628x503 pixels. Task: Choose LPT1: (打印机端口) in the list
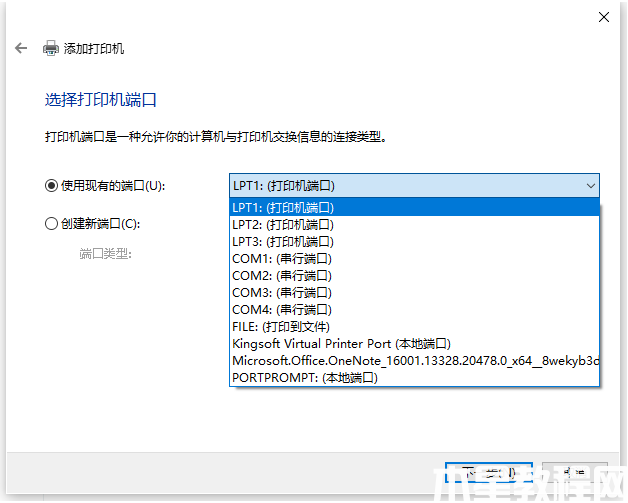click(x=414, y=207)
